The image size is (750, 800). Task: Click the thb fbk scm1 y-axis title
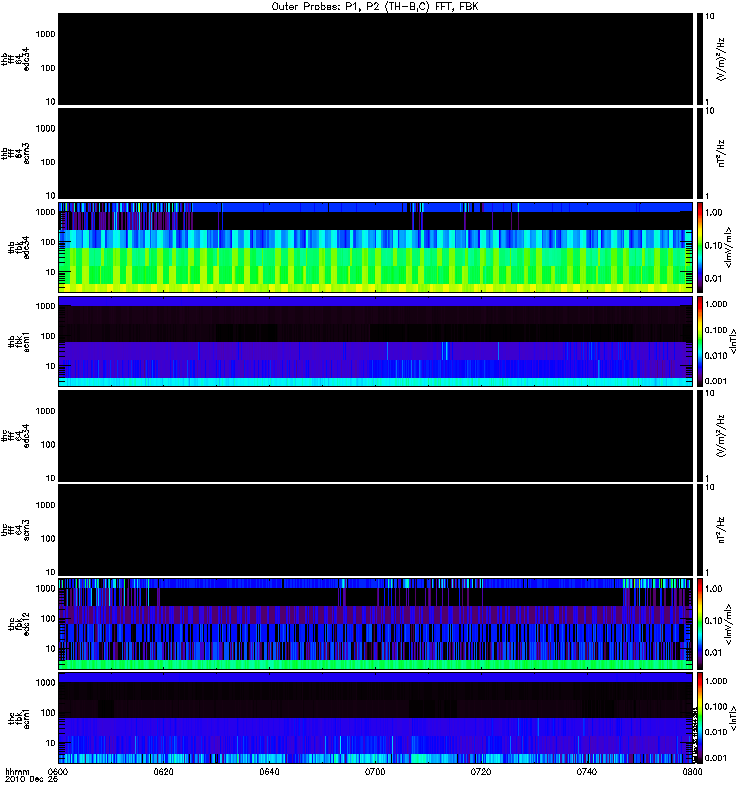point(19,342)
